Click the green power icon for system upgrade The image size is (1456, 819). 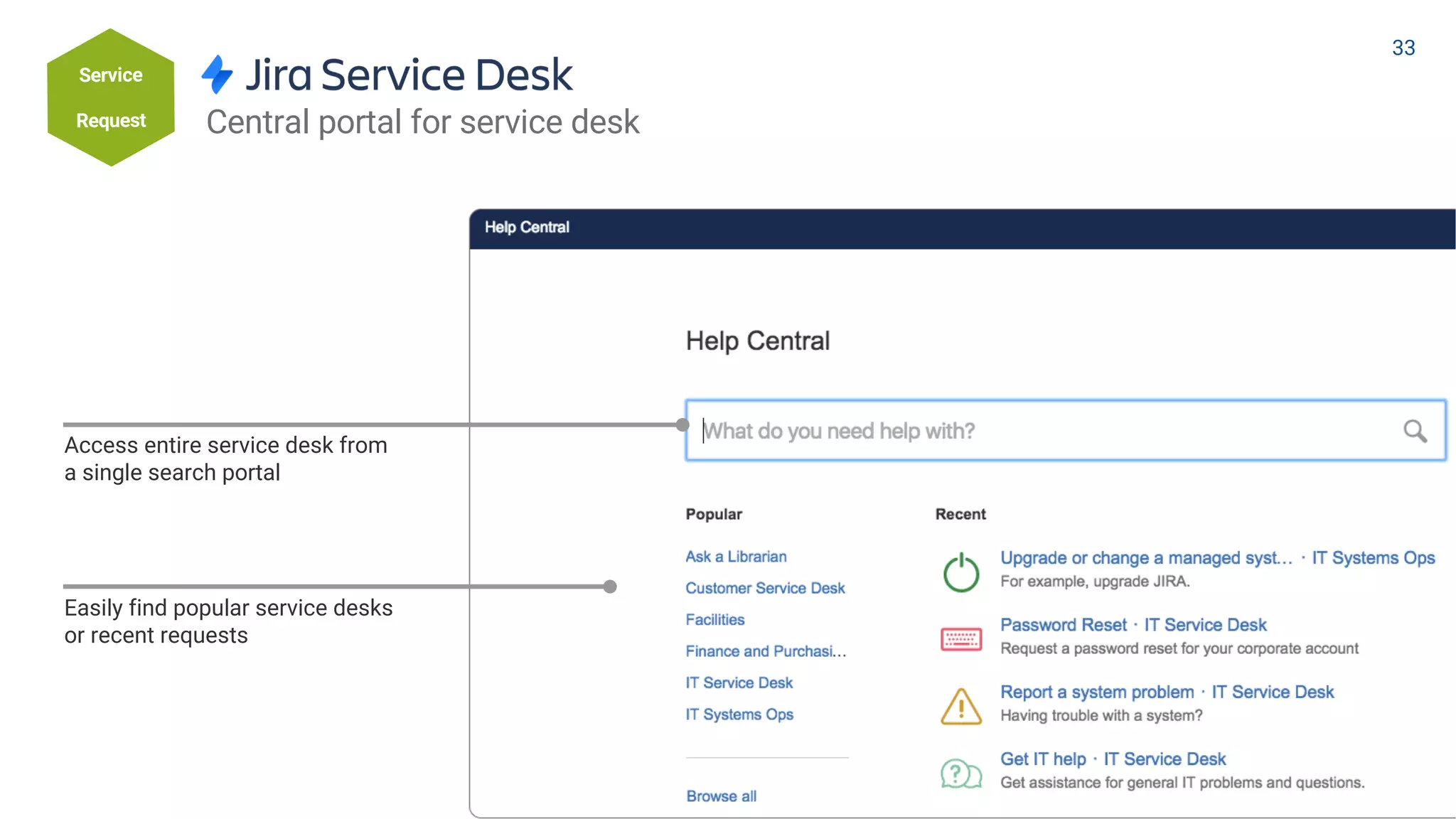coord(961,572)
